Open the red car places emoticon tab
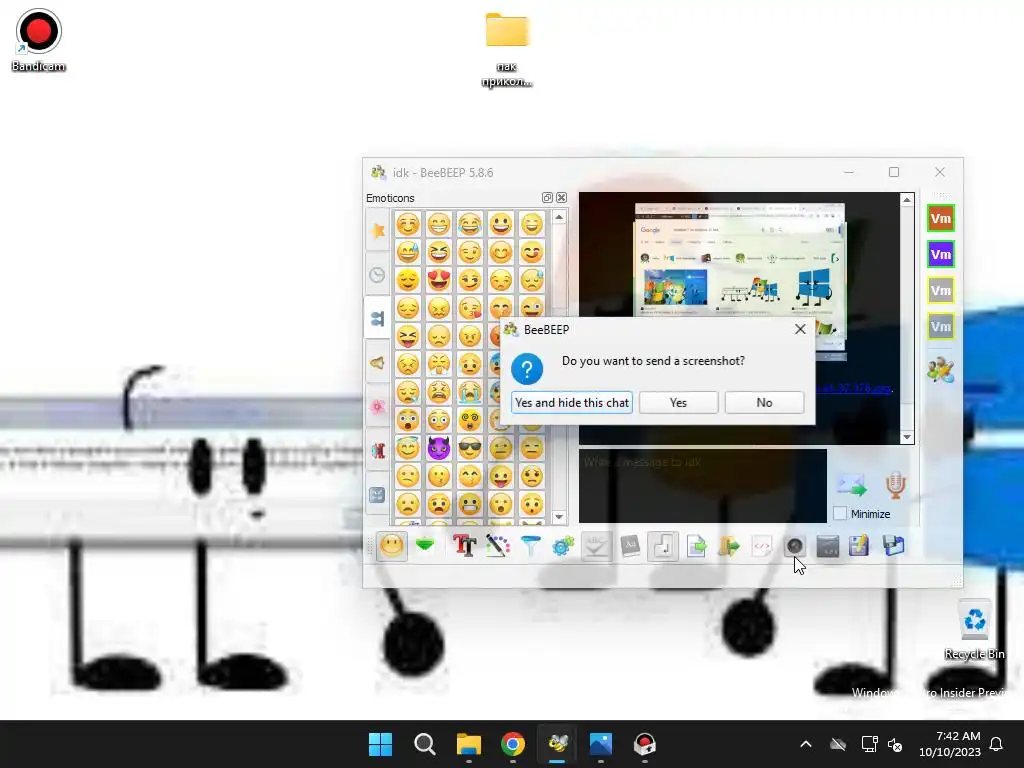The image size is (1024, 768). (x=377, y=451)
